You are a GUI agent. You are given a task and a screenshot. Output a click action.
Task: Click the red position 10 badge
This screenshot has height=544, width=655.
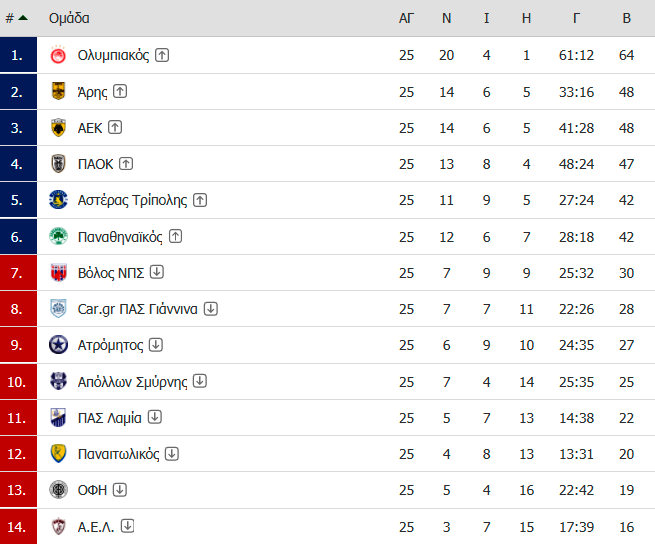(x=18, y=381)
